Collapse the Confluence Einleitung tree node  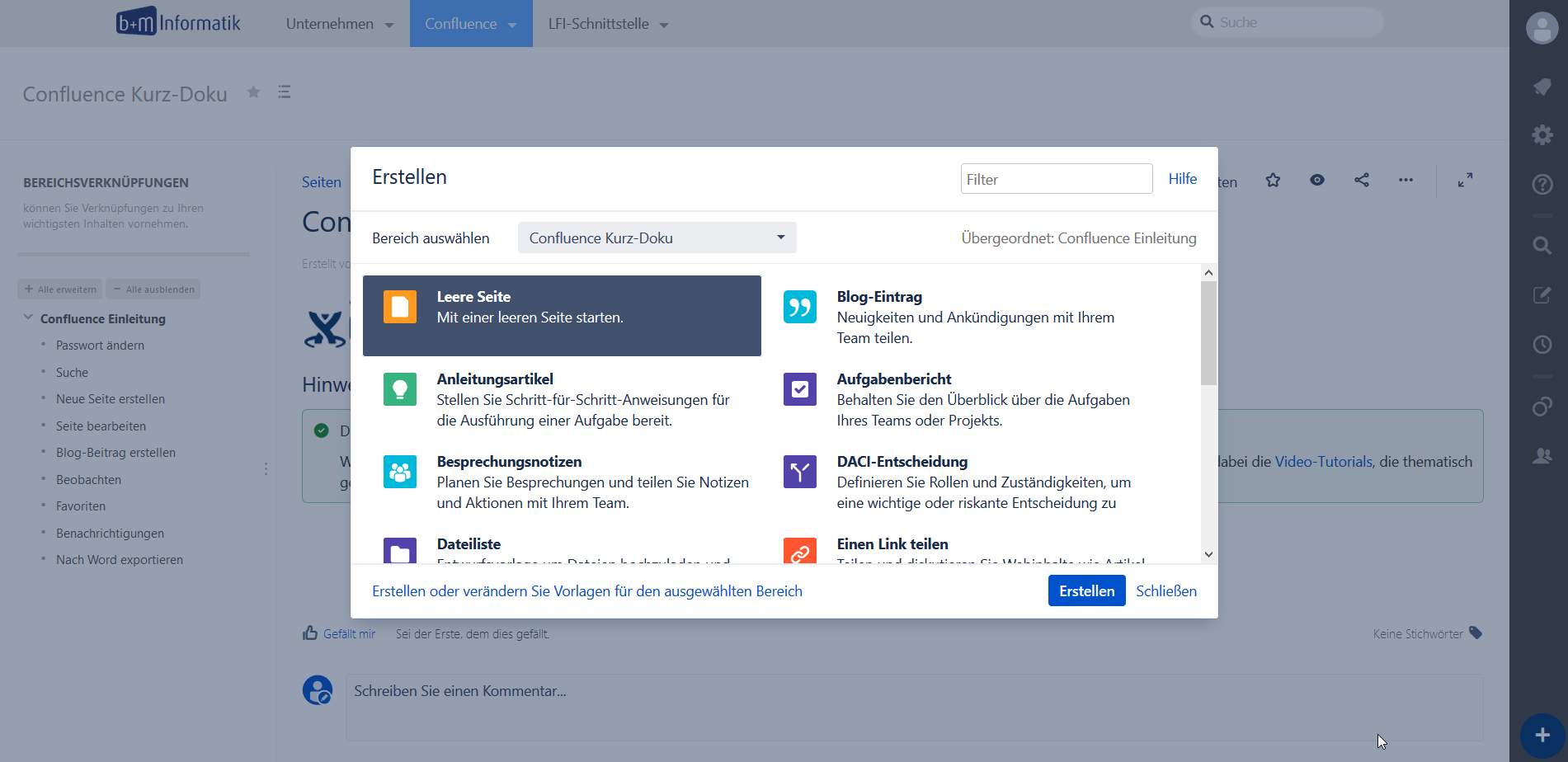coord(28,317)
